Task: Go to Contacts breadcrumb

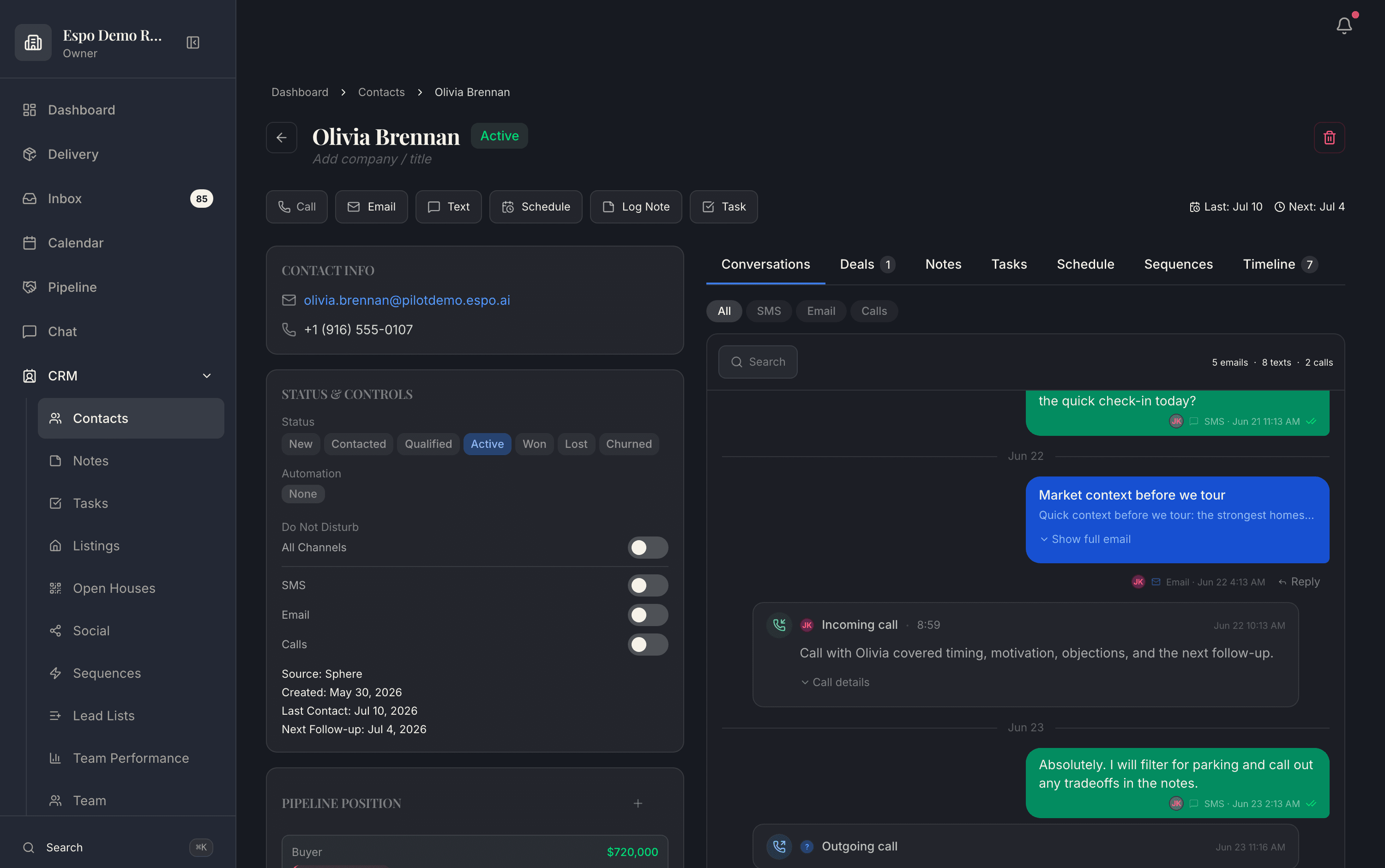Action: click(x=381, y=92)
